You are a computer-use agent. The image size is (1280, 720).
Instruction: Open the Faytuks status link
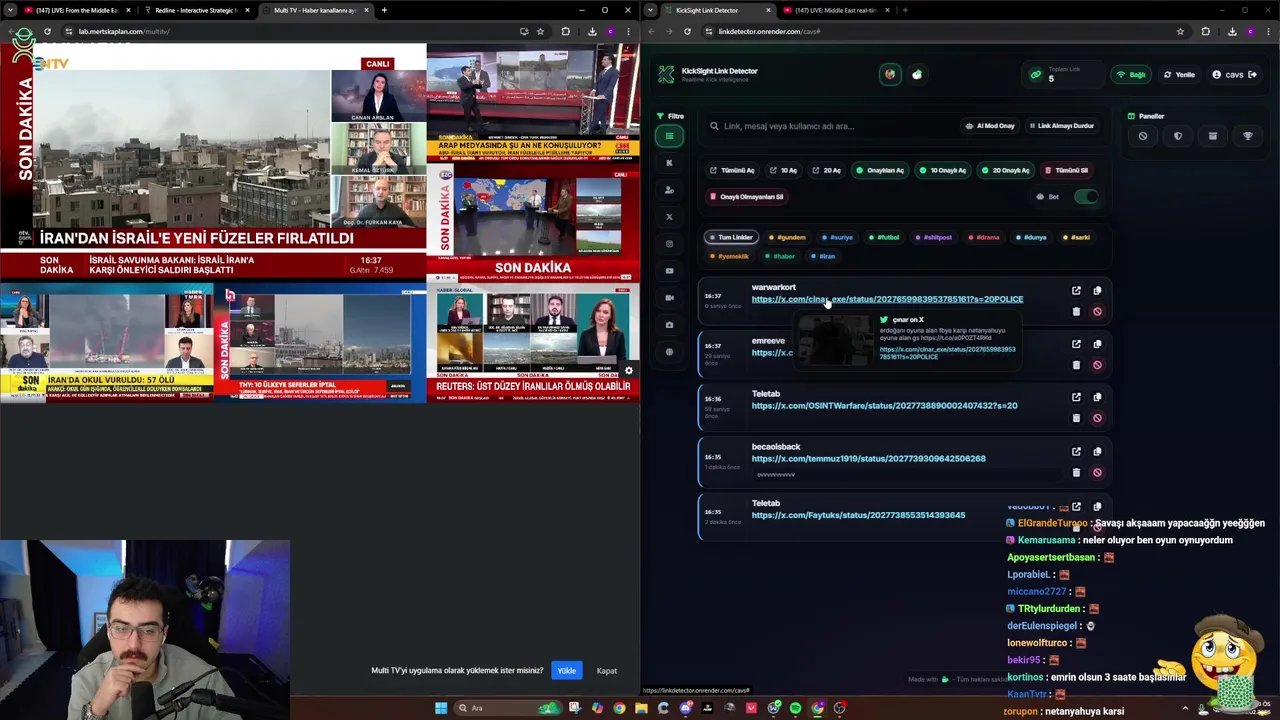pos(858,515)
